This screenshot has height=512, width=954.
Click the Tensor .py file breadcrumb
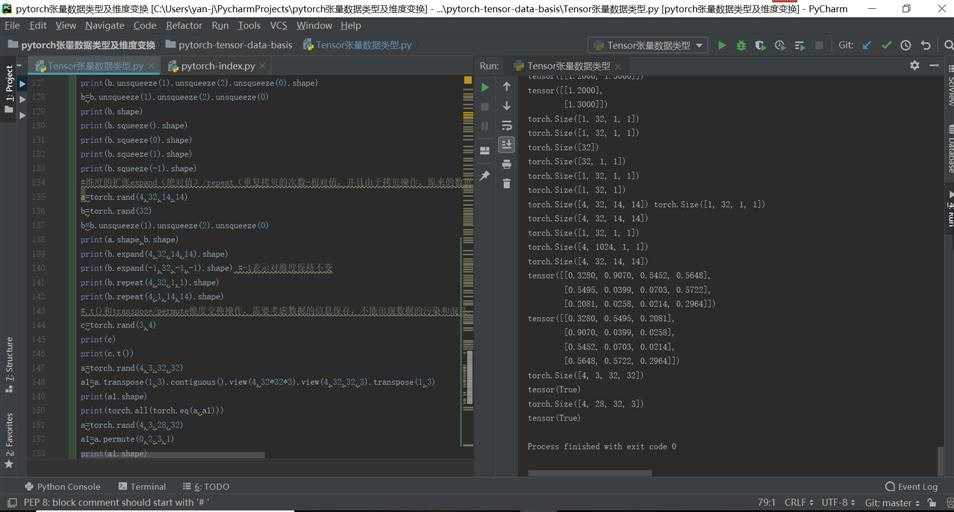coord(357,45)
